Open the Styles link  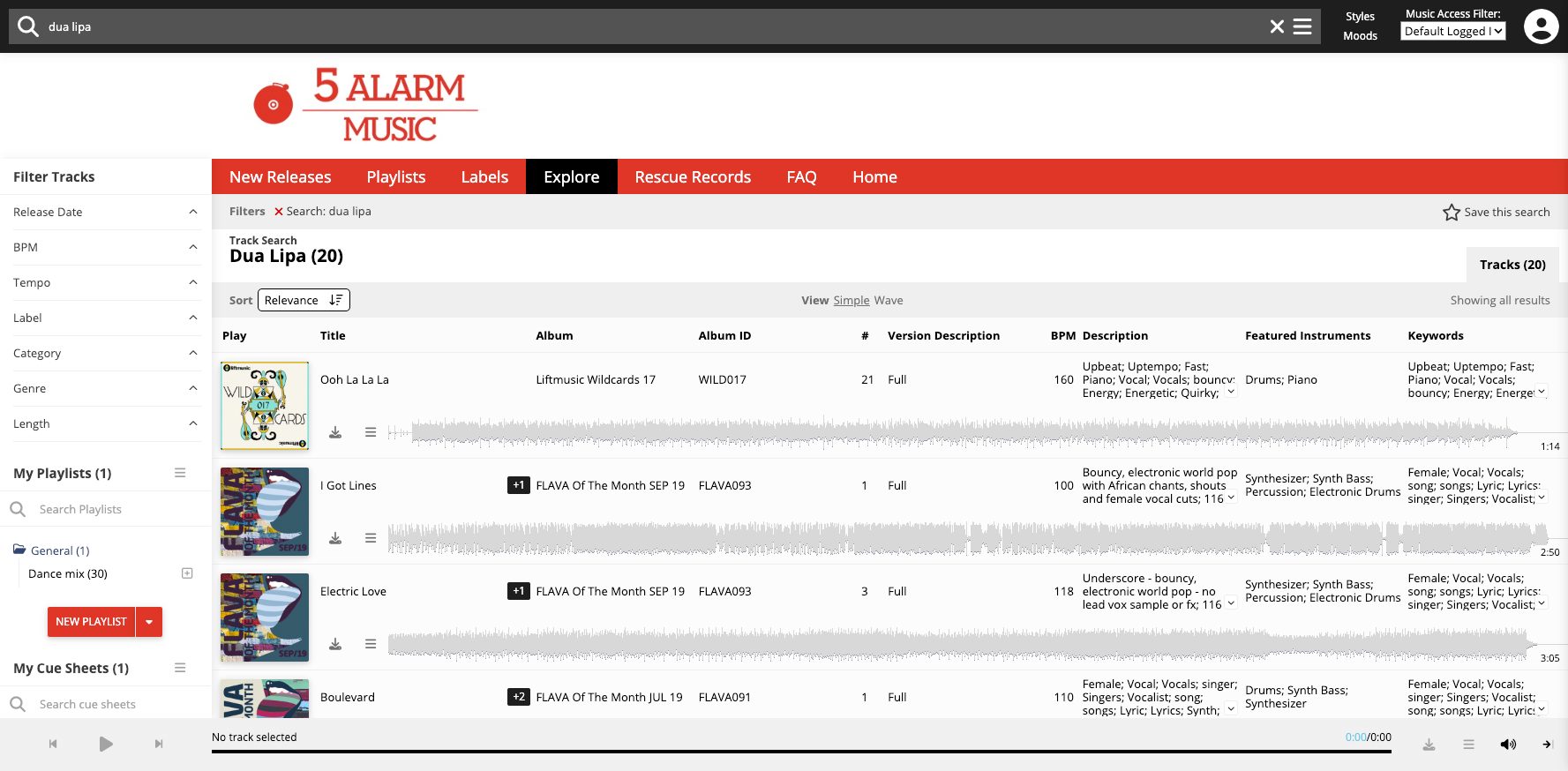pos(1360,17)
